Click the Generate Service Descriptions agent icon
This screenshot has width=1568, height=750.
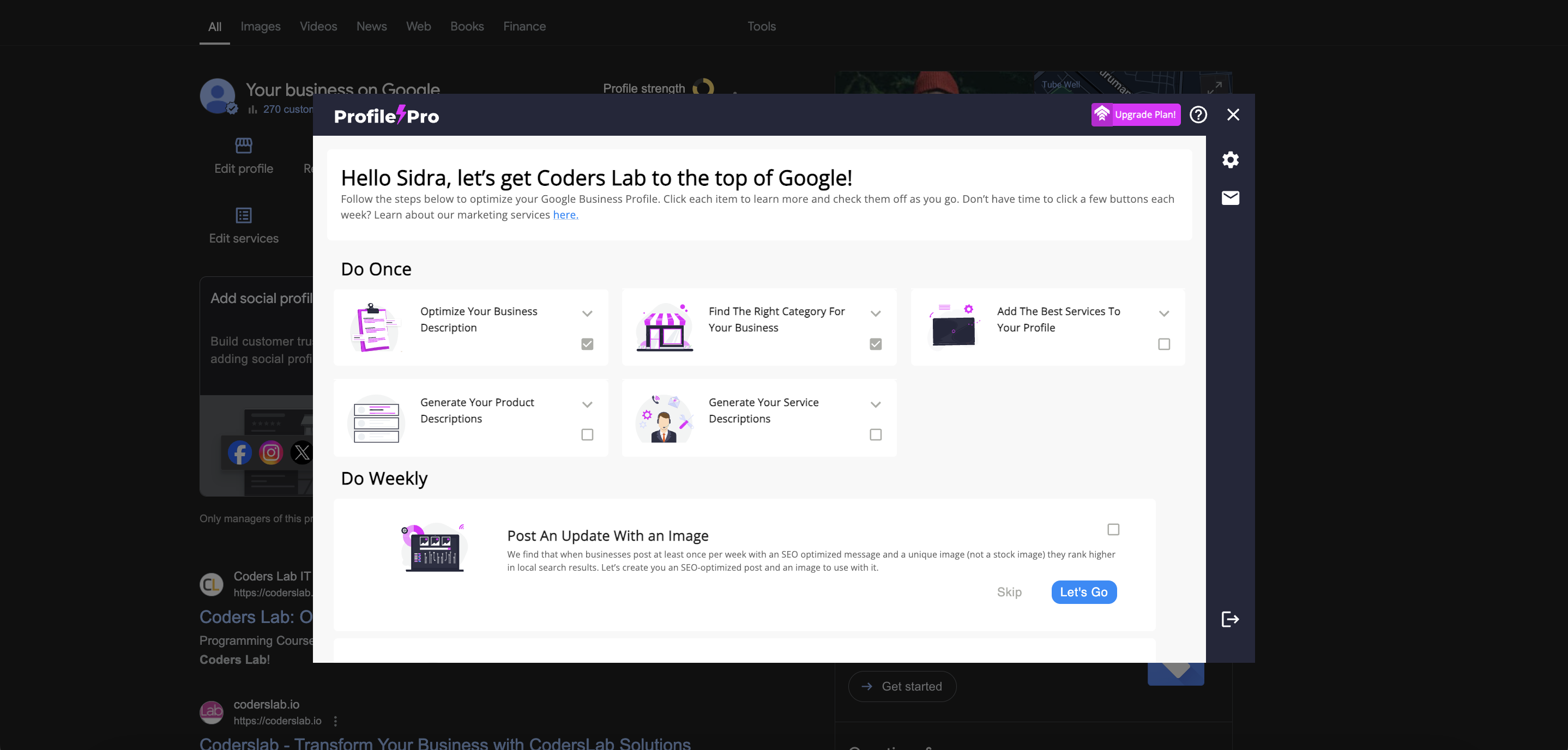665,418
